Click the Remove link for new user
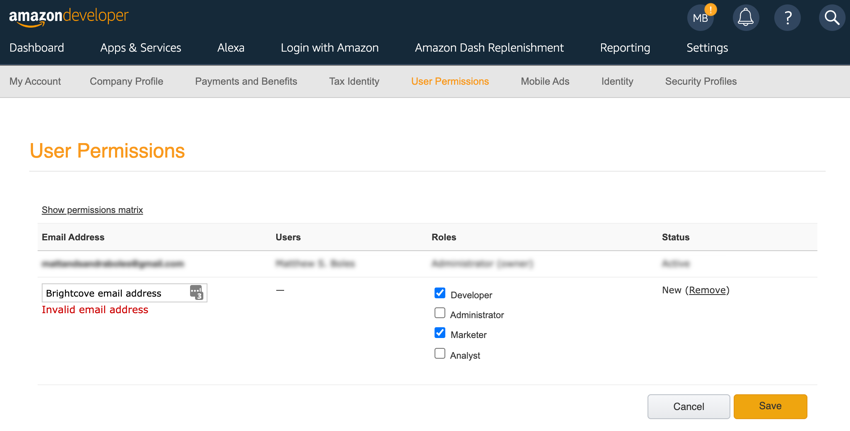 [707, 290]
